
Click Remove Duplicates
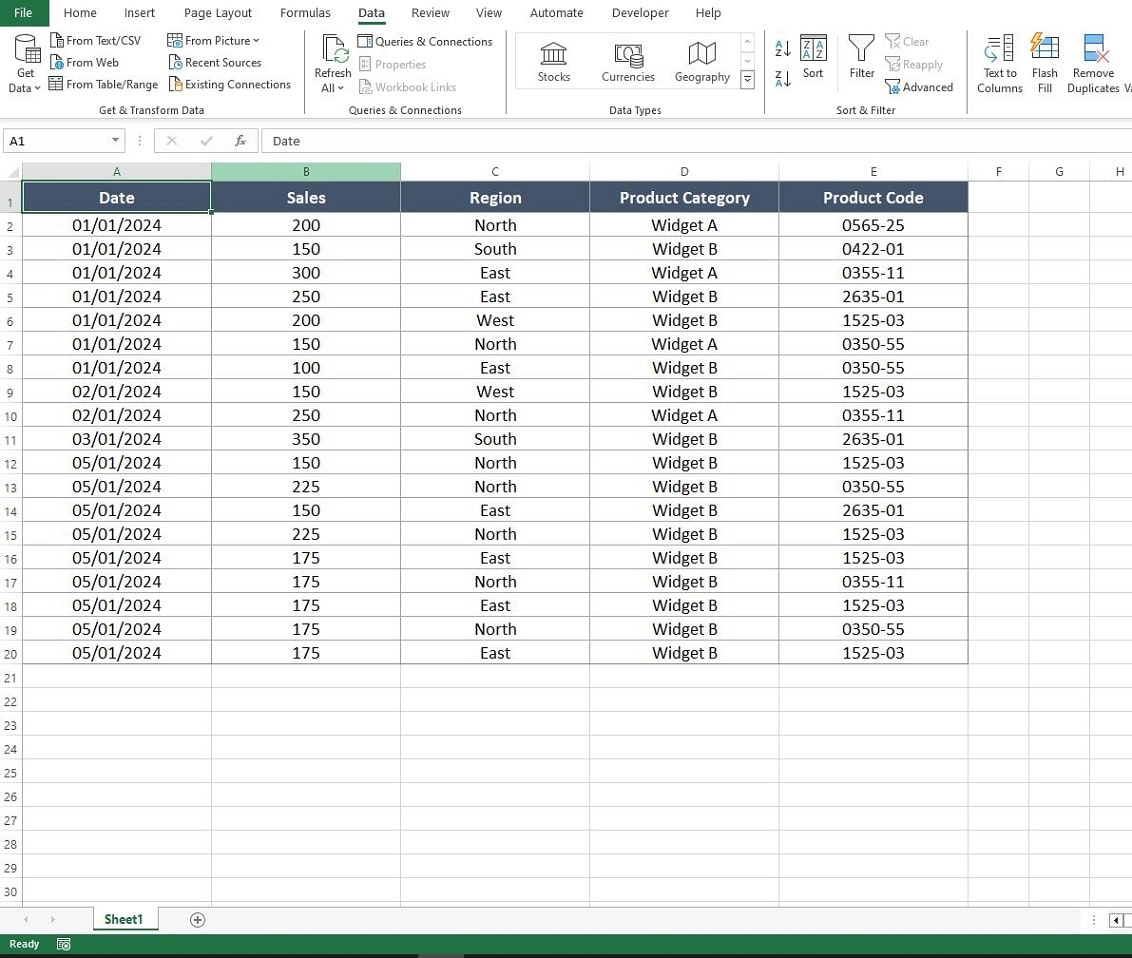1092,62
